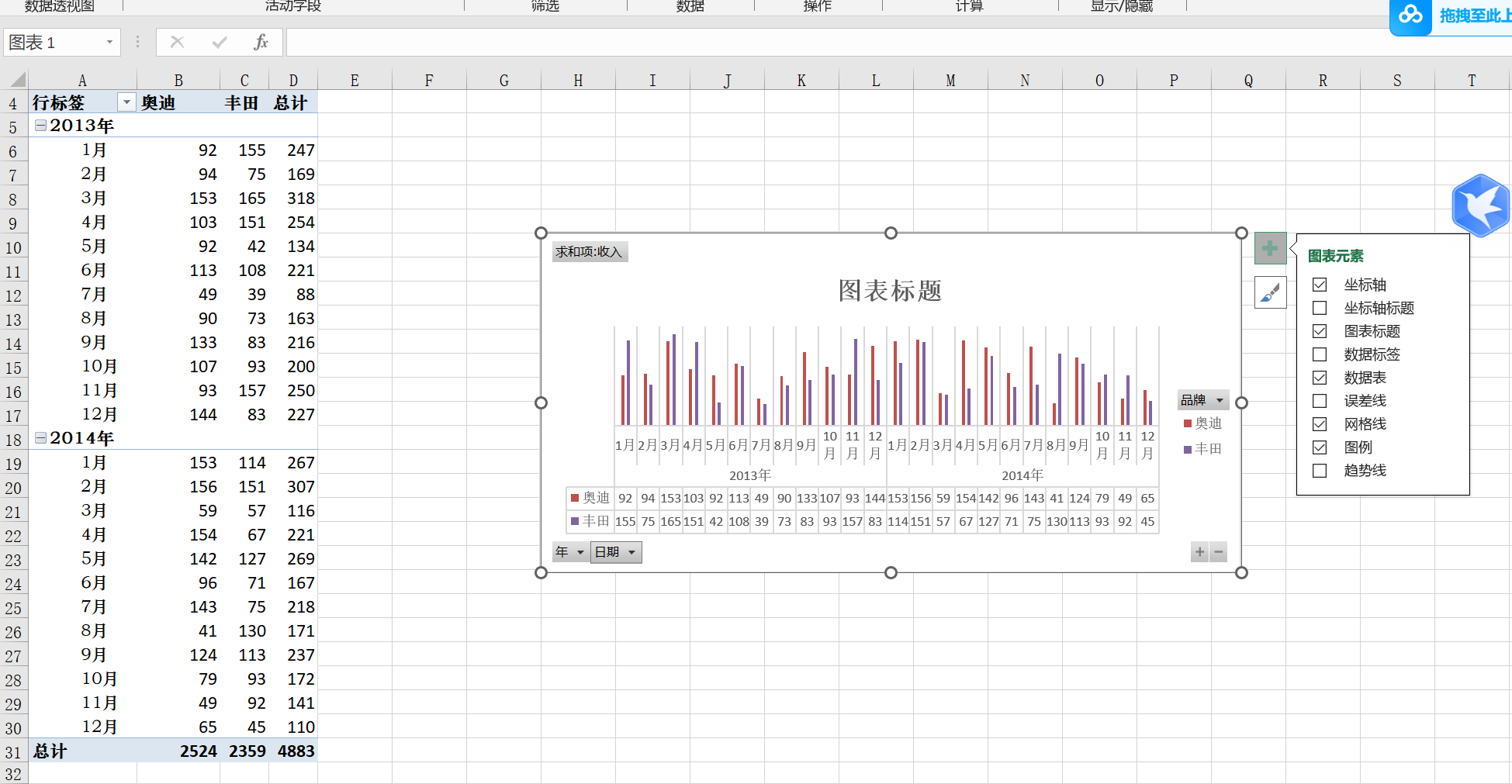
Task: Select the chart title 图表标题
Action: tap(891, 291)
